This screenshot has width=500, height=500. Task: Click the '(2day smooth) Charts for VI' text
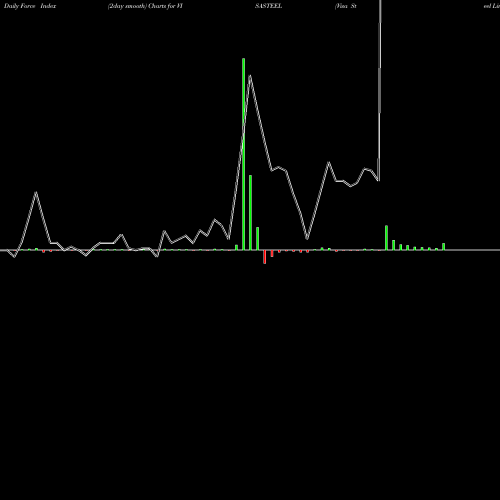click(x=145, y=6)
